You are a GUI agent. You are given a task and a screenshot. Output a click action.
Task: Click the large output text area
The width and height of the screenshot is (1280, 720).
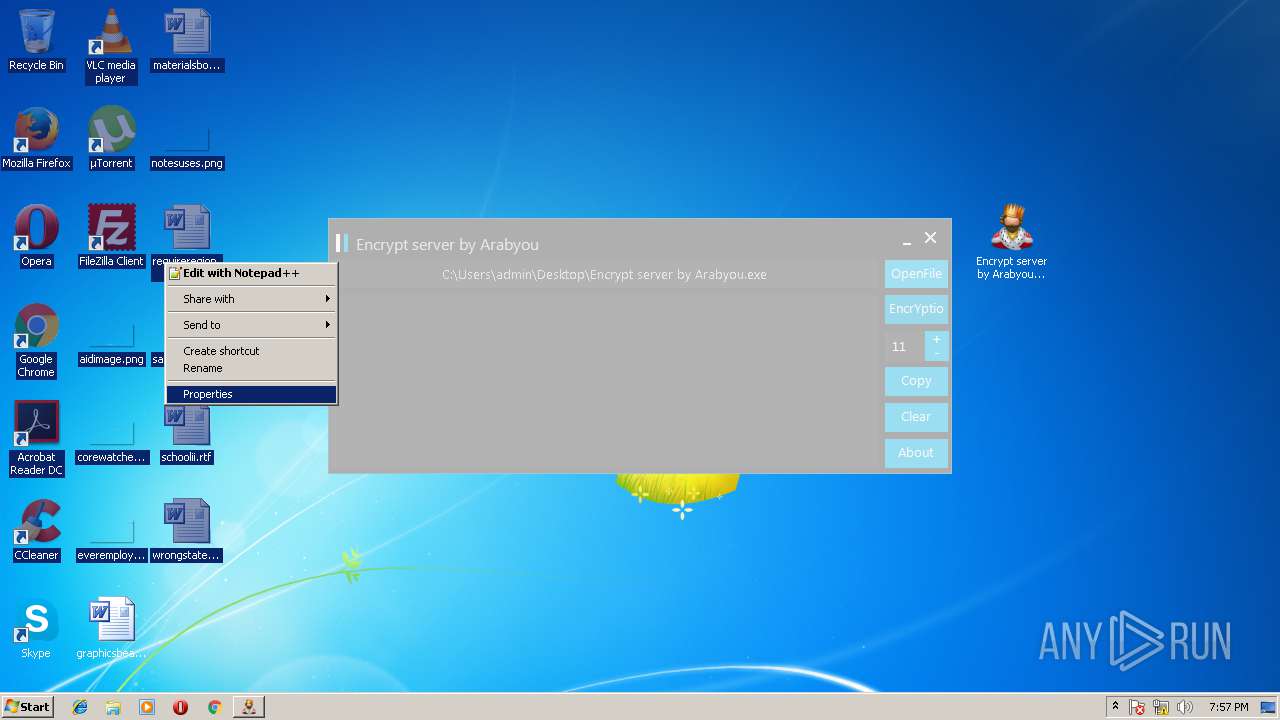[x=606, y=380]
